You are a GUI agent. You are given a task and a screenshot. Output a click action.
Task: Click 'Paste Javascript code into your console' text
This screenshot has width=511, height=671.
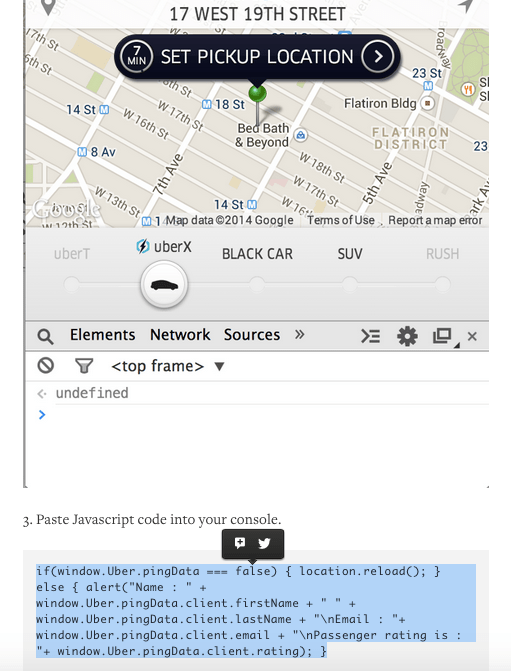(158, 520)
